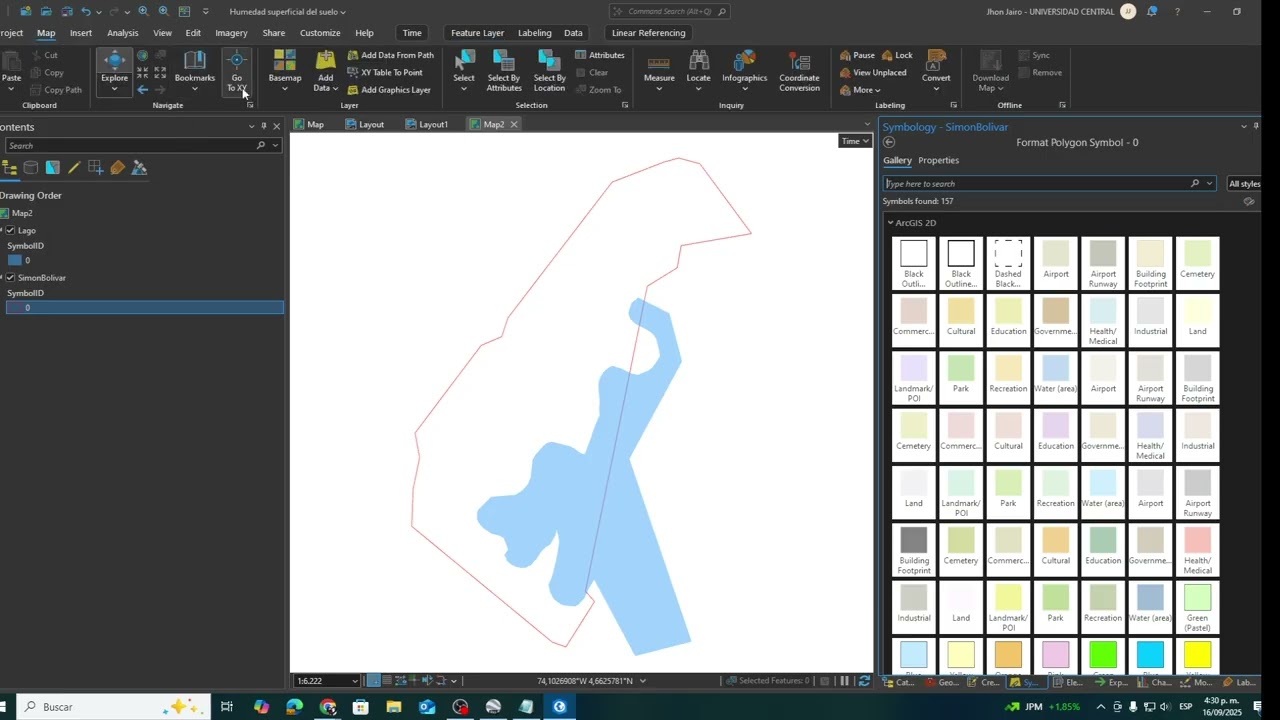Expand the Scale 1:6.222 dropdown
This screenshot has height=720, width=1280.
coord(354,681)
